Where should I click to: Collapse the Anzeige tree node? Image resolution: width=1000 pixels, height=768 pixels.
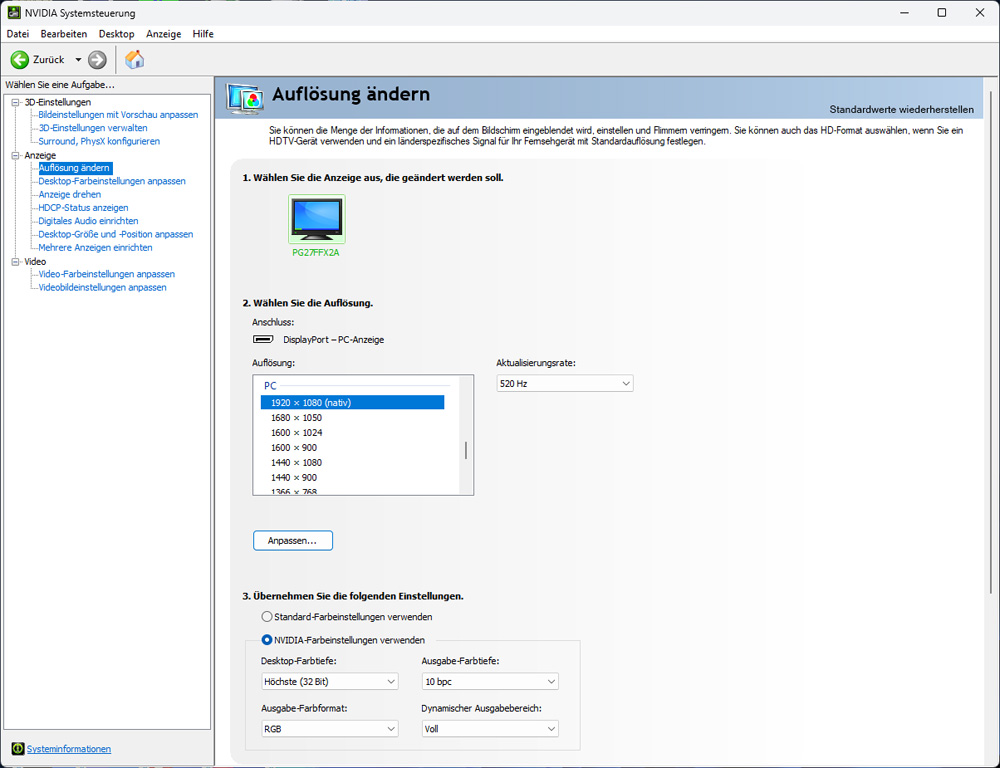click(x=16, y=156)
